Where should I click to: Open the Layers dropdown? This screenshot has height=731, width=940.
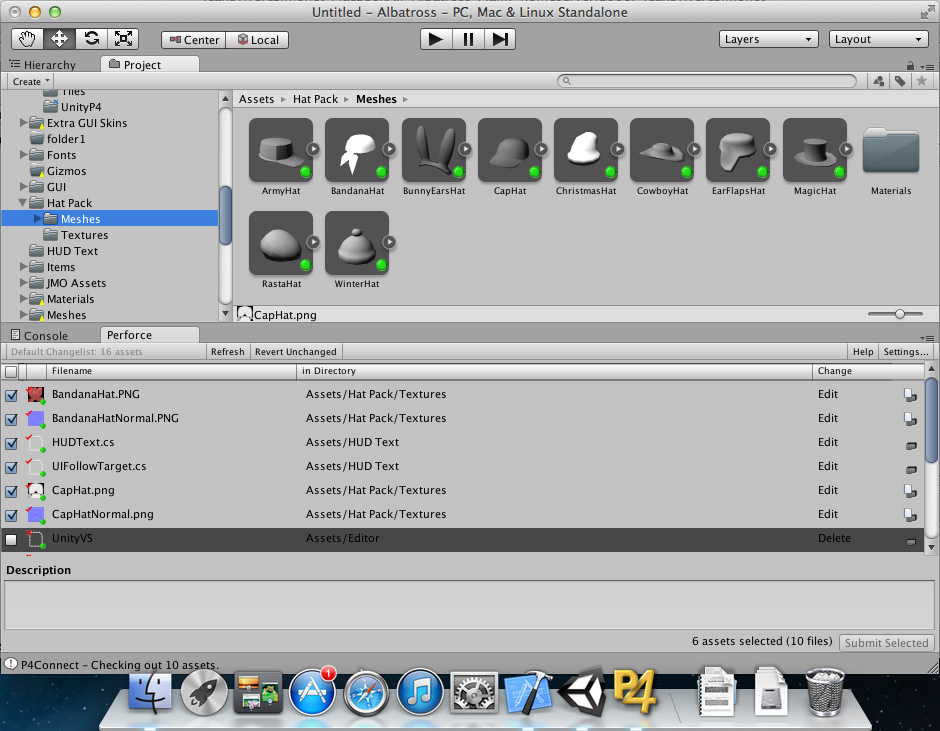pyautogui.click(x=769, y=40)
